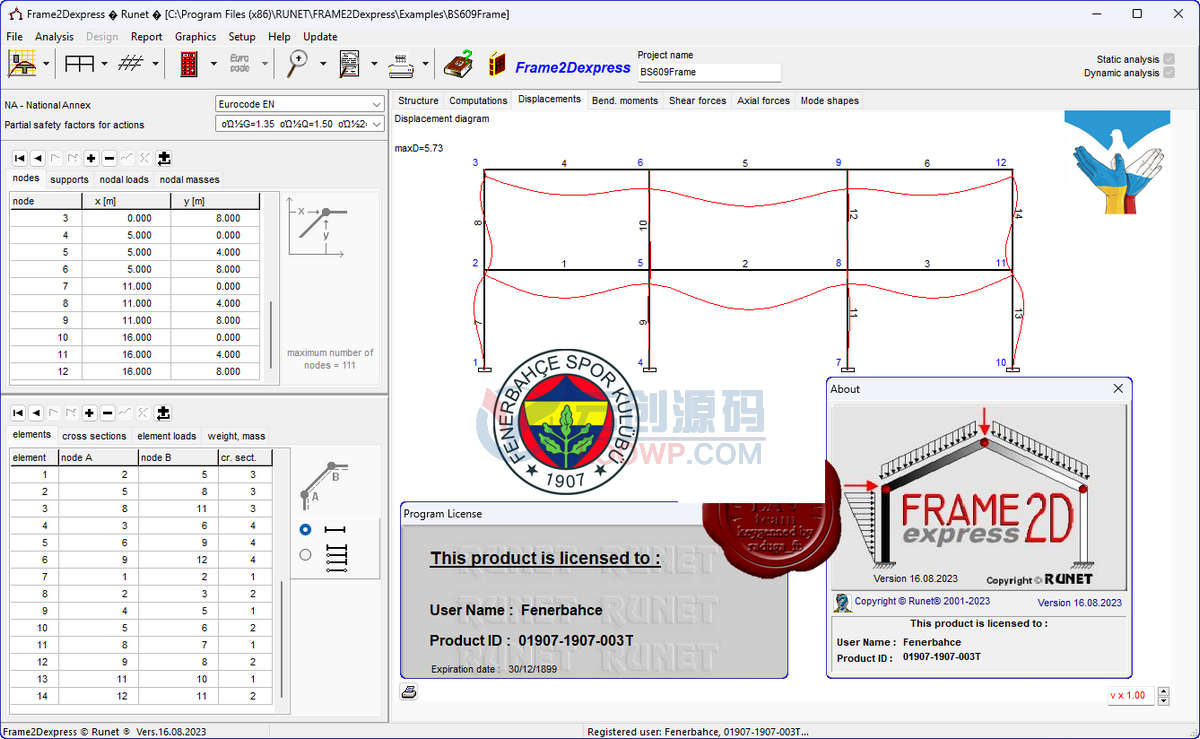Delete node with minus button
This screenshot has width=1200, height=739.
[x=109, y=158]
